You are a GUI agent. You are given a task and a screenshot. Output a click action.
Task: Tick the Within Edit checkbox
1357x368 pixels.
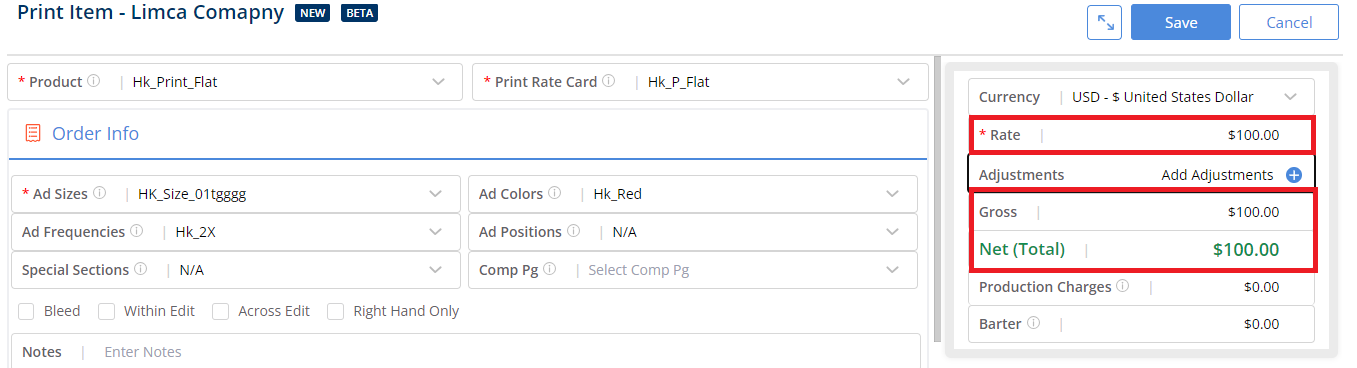[x=106, y=311]
